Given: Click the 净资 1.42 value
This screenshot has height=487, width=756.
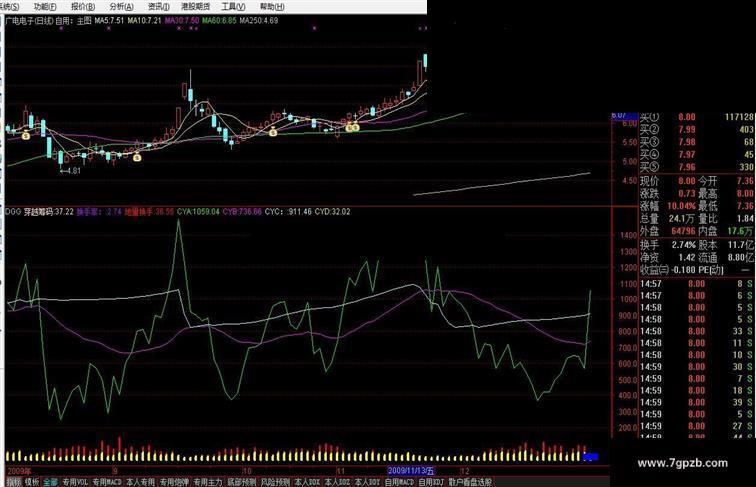Looking at the screenshot, I should pos(687,257).
